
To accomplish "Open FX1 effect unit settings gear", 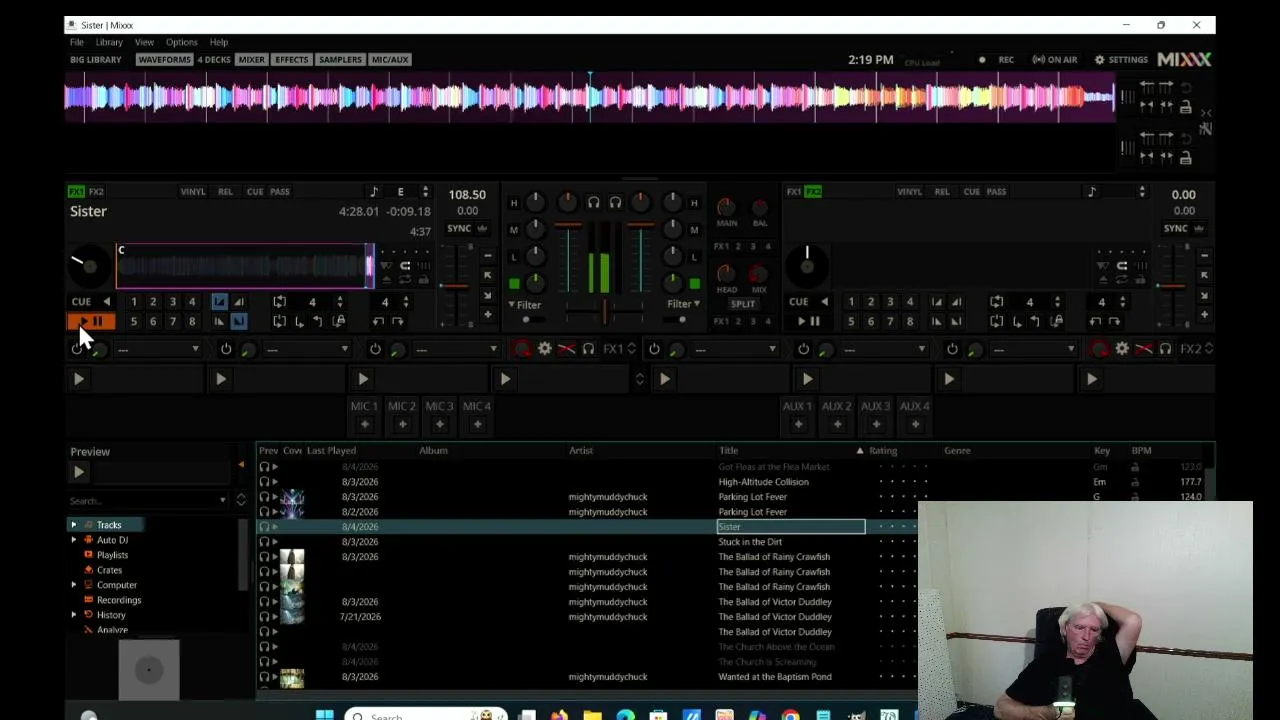I will click(x=544, y=348).
